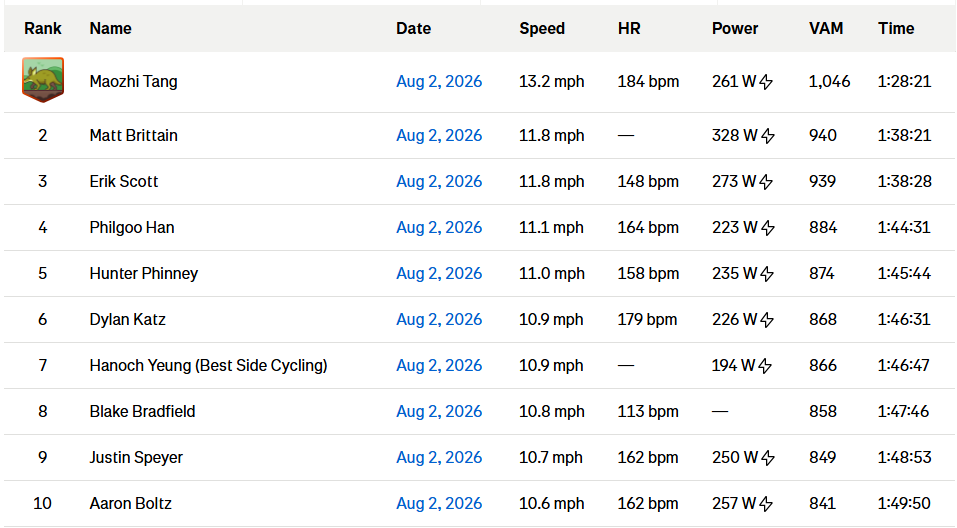Click power meter icon beside 261 W
957x528 pixels.
pos(767,82)
